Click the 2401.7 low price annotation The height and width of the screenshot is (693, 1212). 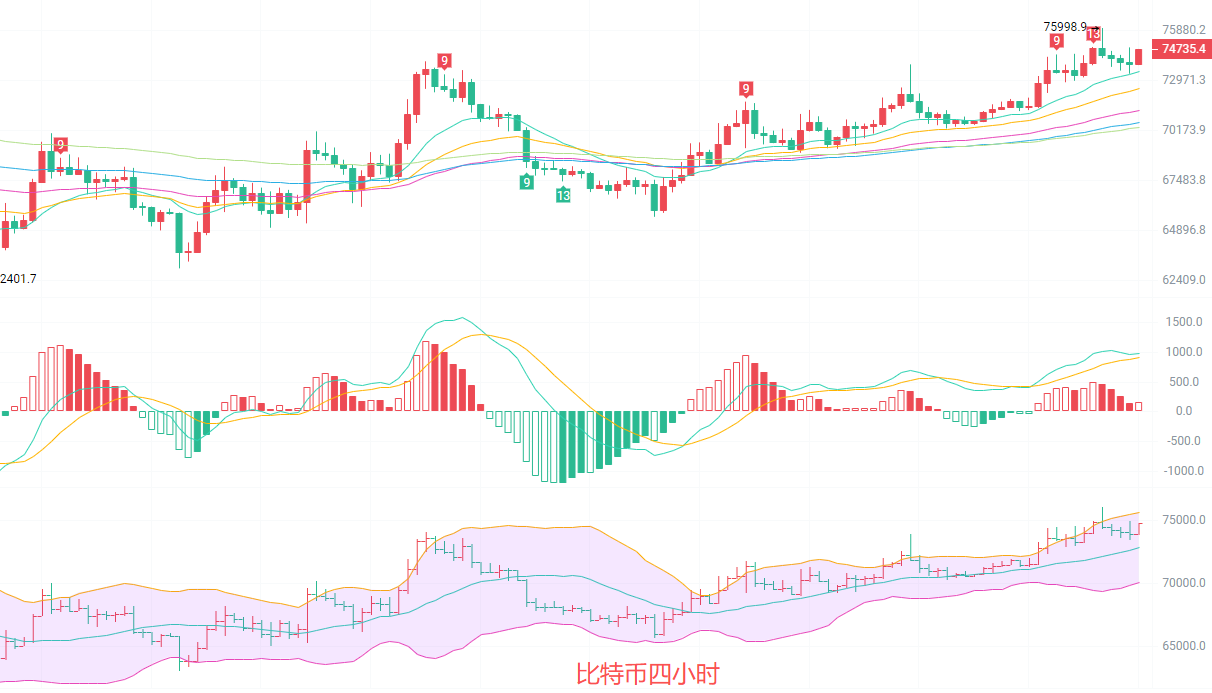point(19,278)
